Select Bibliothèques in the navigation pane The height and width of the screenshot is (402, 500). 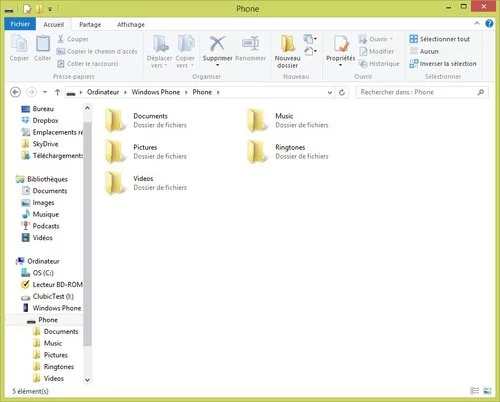(x=42, y=179)
